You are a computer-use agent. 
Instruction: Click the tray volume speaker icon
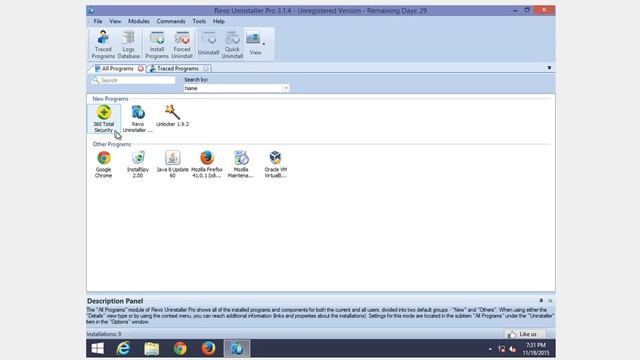(513, 349)
